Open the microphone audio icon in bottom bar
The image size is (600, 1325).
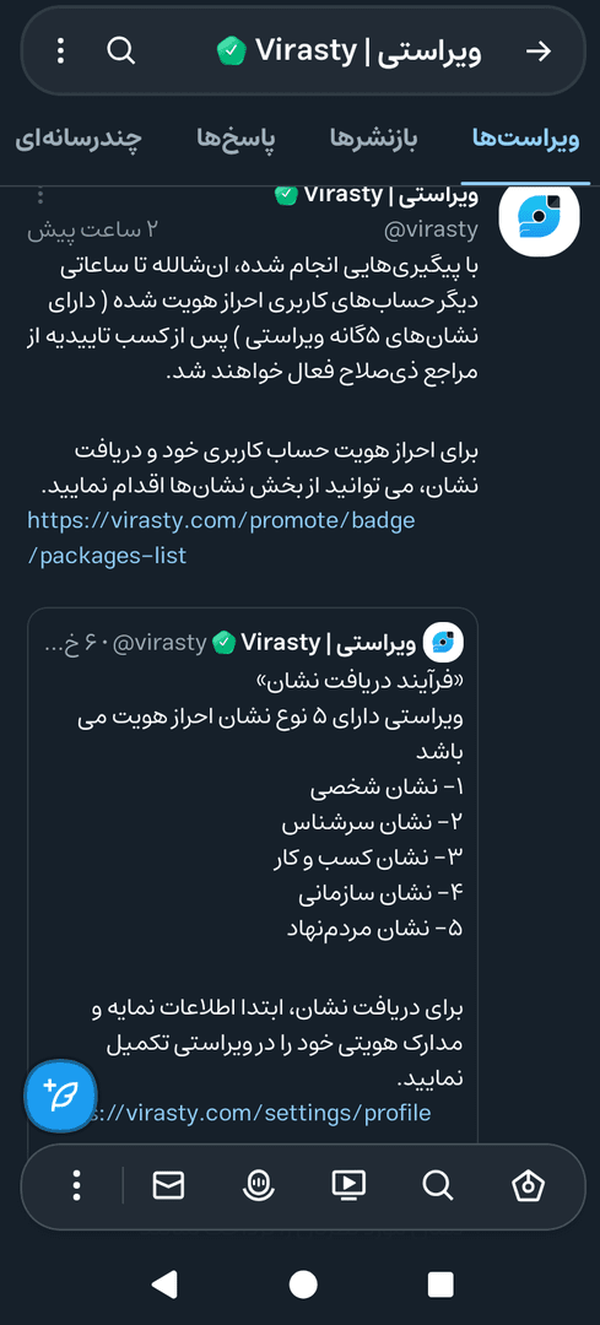(258, 1186)
